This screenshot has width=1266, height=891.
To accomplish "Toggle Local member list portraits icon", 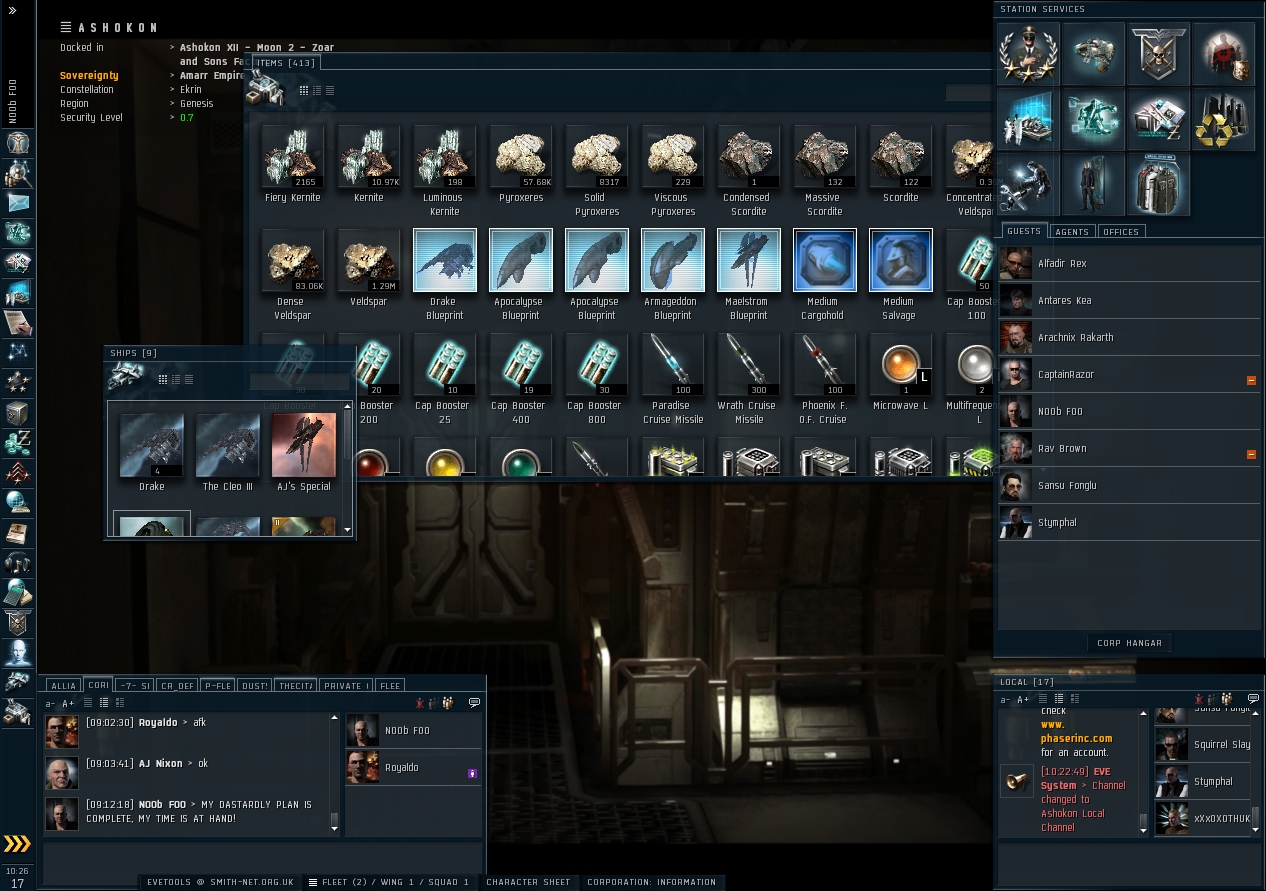I will coord(1226,699).
